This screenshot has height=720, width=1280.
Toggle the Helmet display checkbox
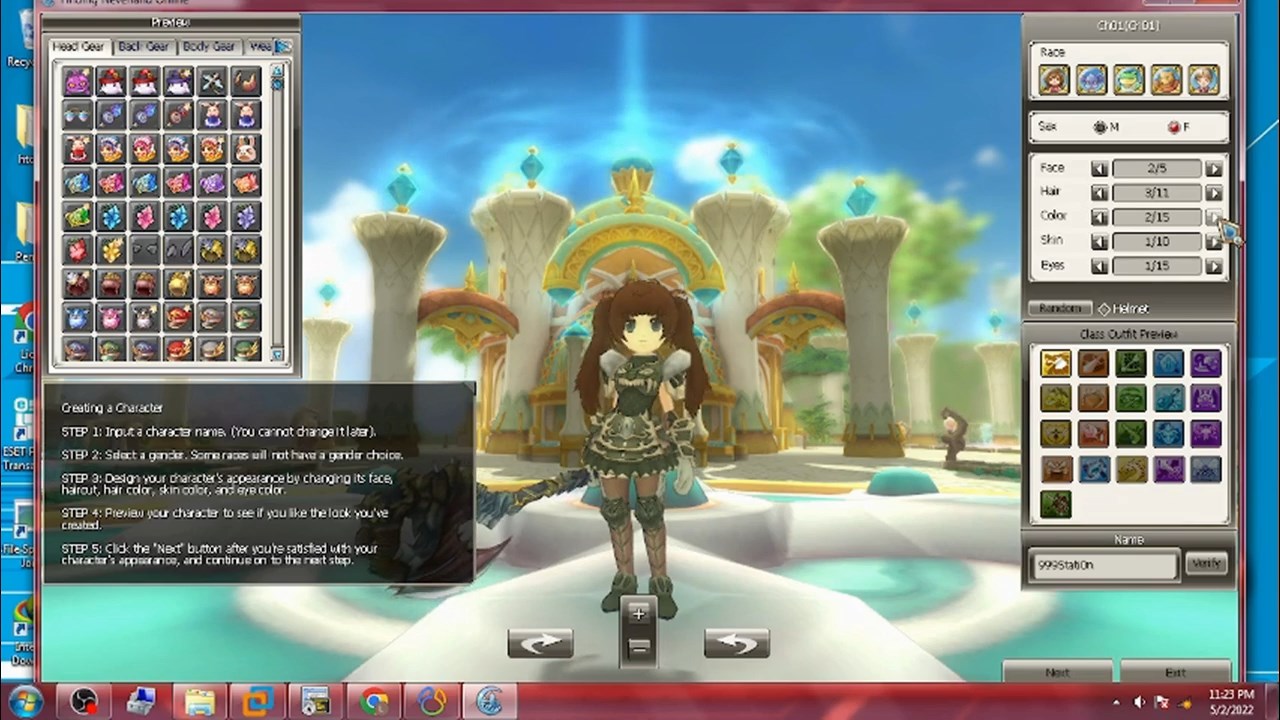(x=1104, y=309)
